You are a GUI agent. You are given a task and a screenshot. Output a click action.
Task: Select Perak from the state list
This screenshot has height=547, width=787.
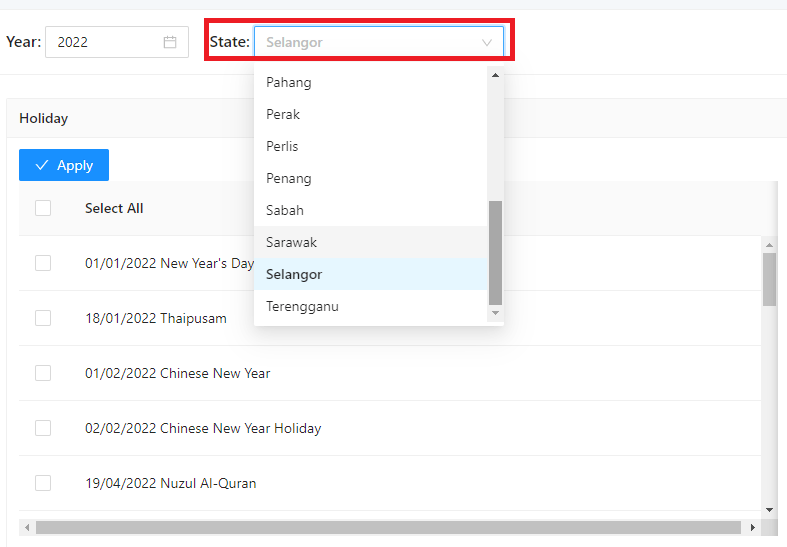[x=283, y=114]
